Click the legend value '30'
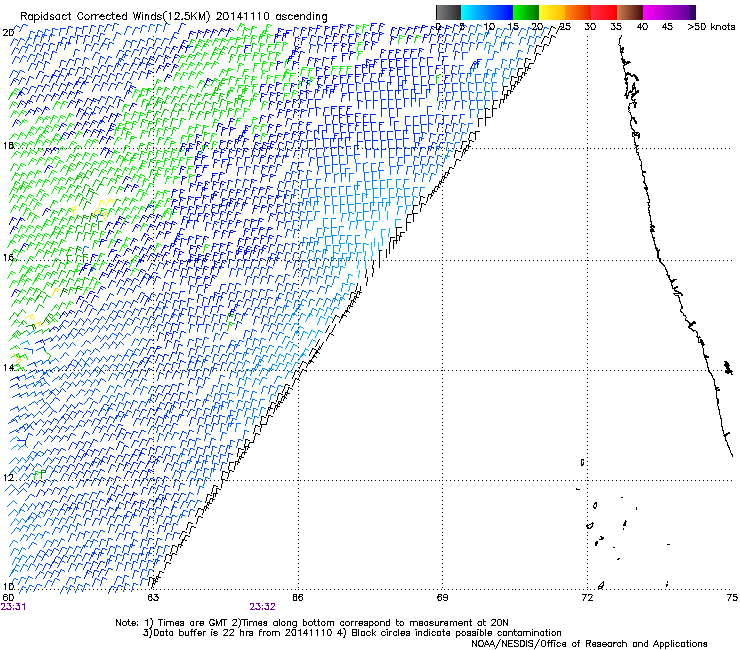Screen dimensions: 740x650 (590, 26)
